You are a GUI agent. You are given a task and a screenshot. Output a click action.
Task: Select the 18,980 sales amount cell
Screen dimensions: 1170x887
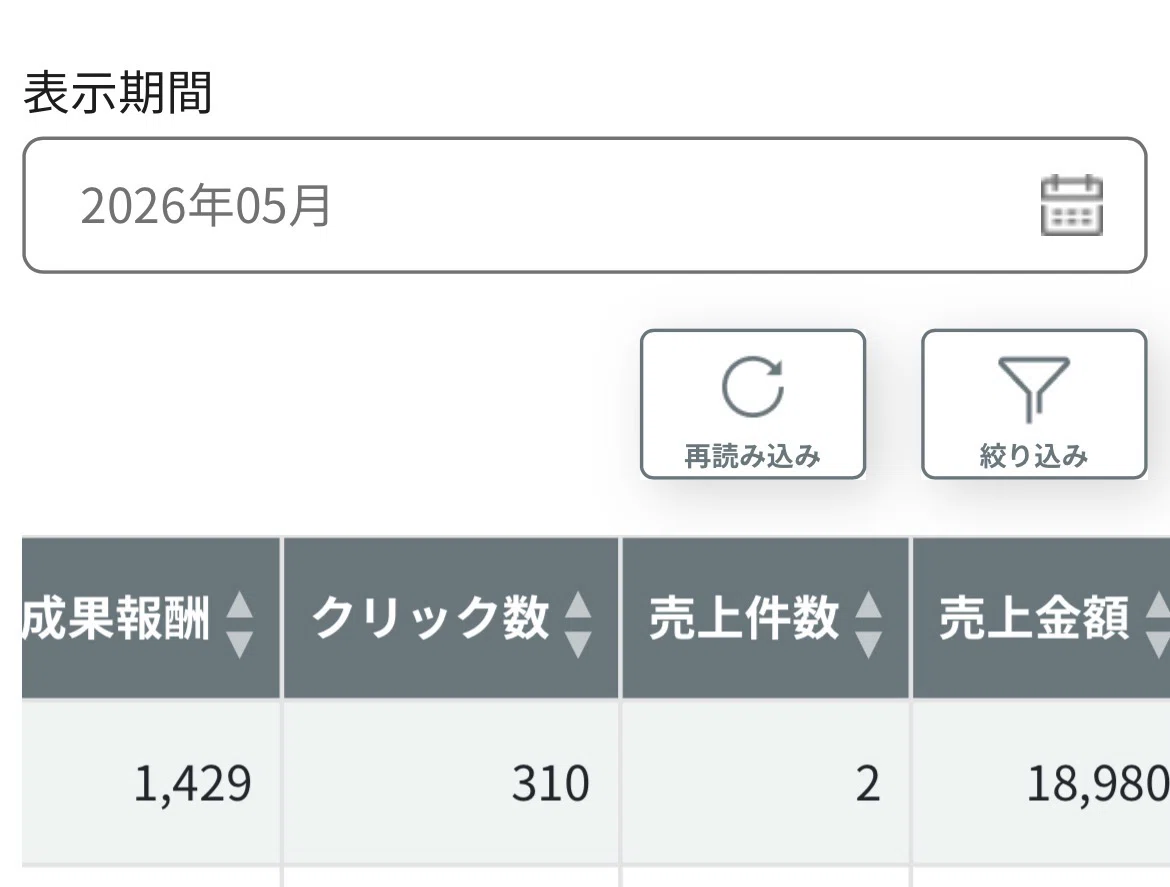pyautogui.click(x=1042, y=783)
